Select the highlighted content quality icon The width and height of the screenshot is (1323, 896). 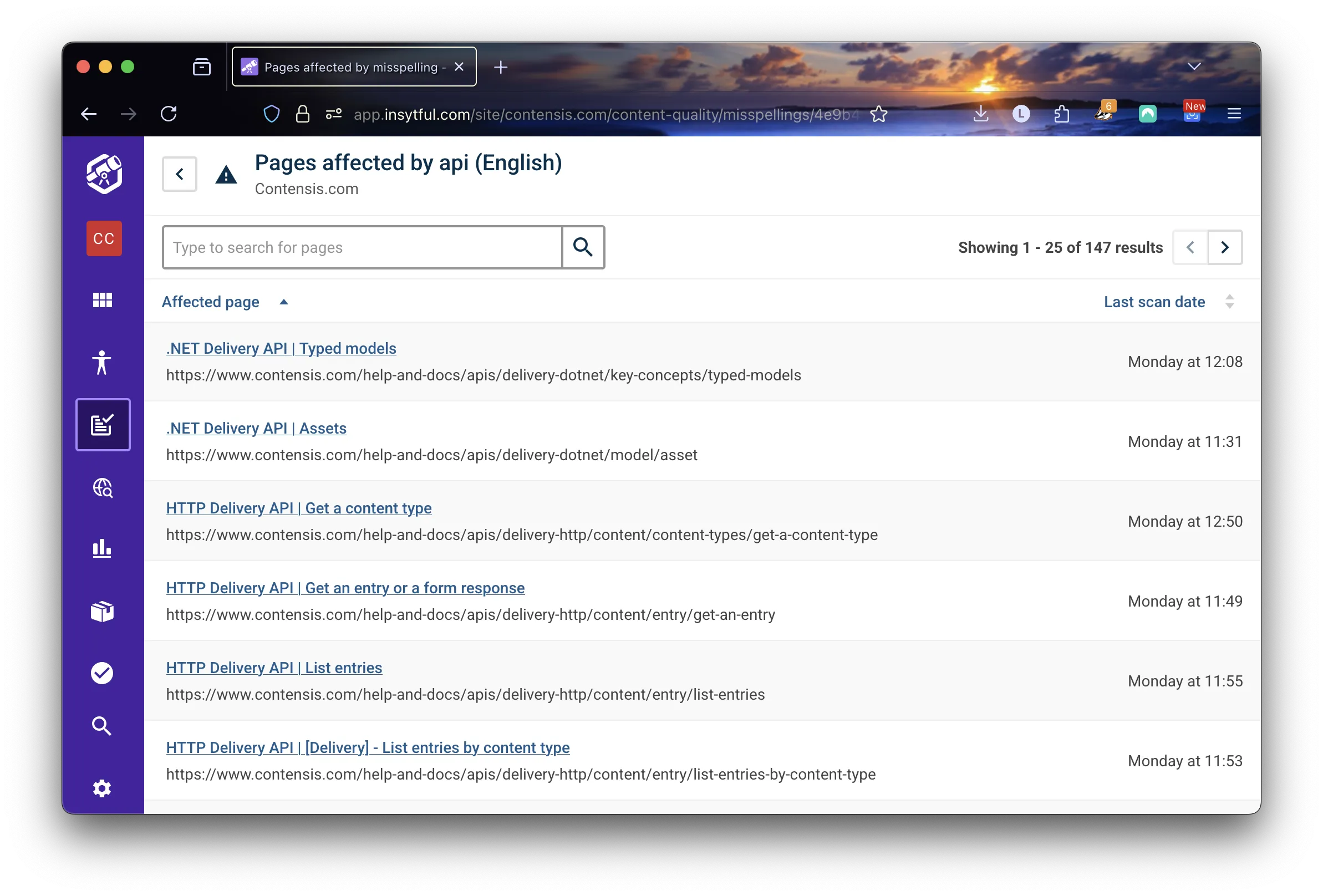[x=103, y=424]
